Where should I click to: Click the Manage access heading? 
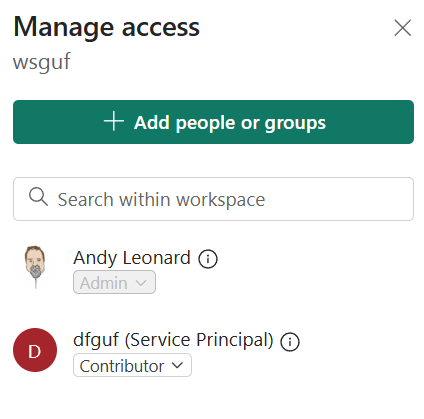tap(107, 27)
